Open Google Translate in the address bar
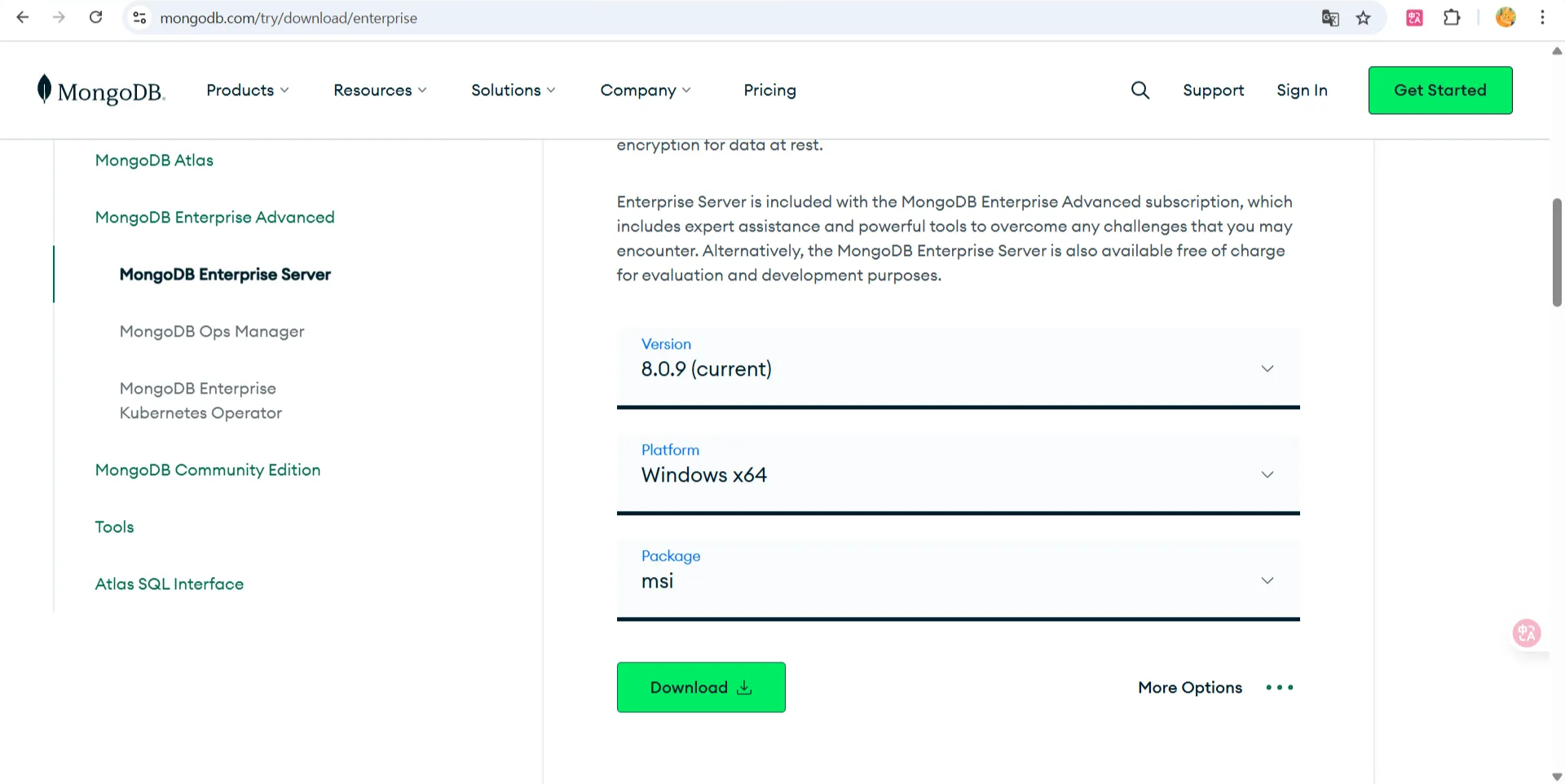The height and width of the screenshot is (784, 1565). click(x=1330, y=17)
